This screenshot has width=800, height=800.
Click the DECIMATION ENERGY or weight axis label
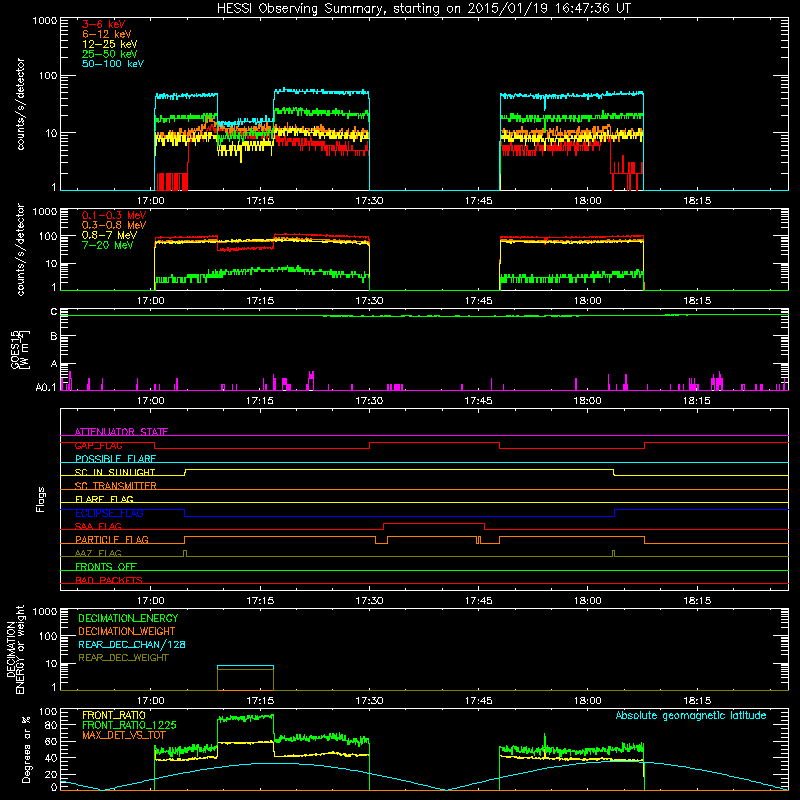15,649
